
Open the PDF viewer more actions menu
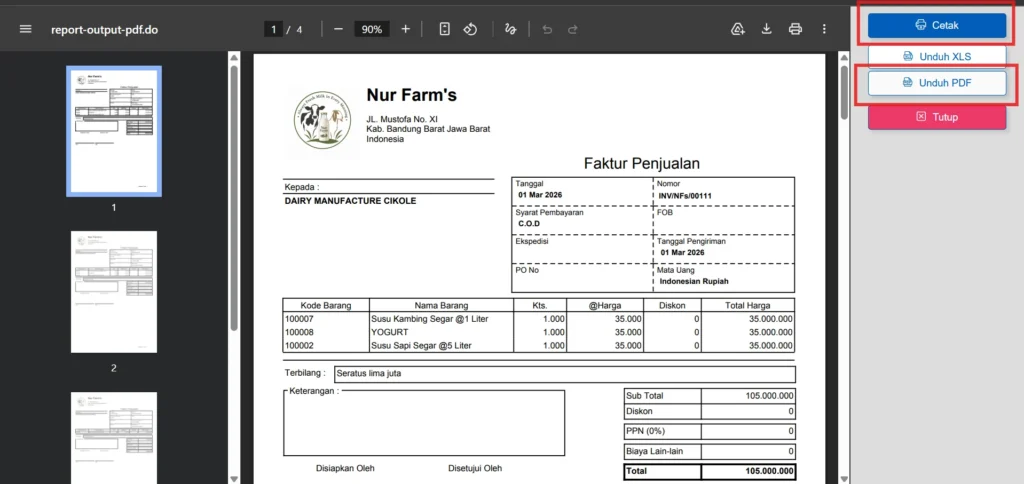pyautogui.click(x=824, y=29)
